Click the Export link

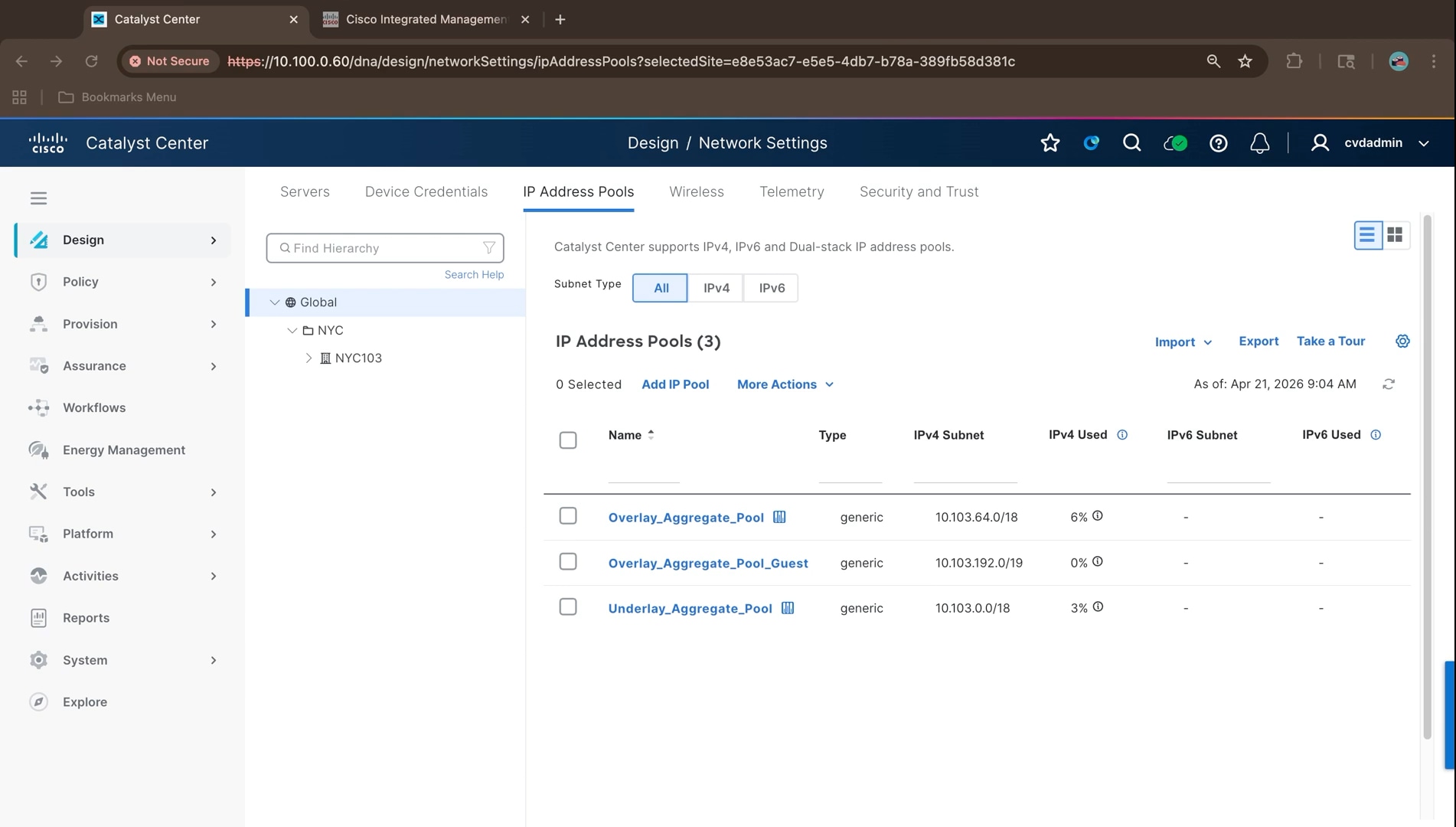(x=1258, y=342)
